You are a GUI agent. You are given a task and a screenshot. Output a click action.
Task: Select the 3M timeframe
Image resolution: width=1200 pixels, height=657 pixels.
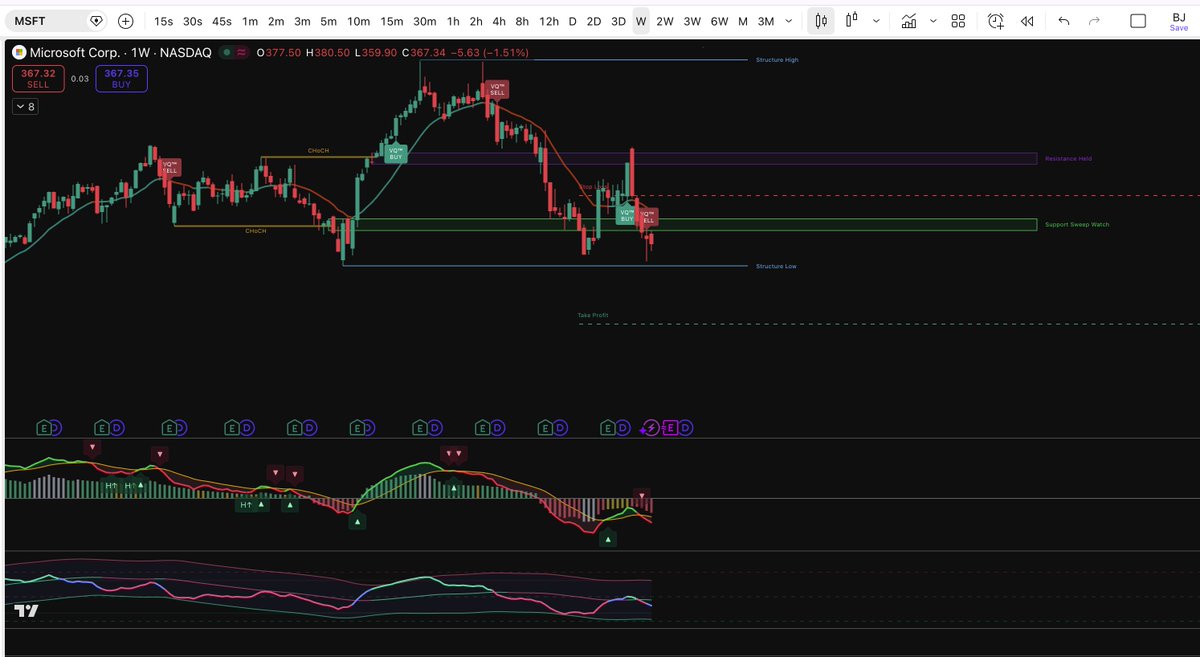click(766, 21)
